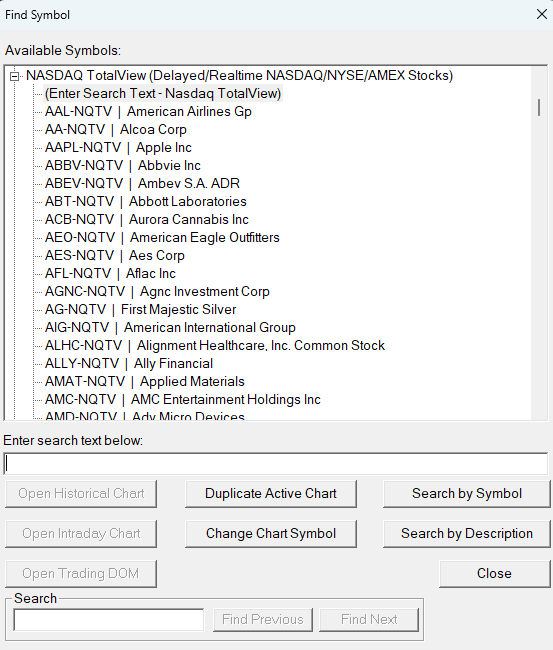This screenshot has height=650, width=553.
Task: Click Open Historical Chart button
Action: click(x=81, y=494)
